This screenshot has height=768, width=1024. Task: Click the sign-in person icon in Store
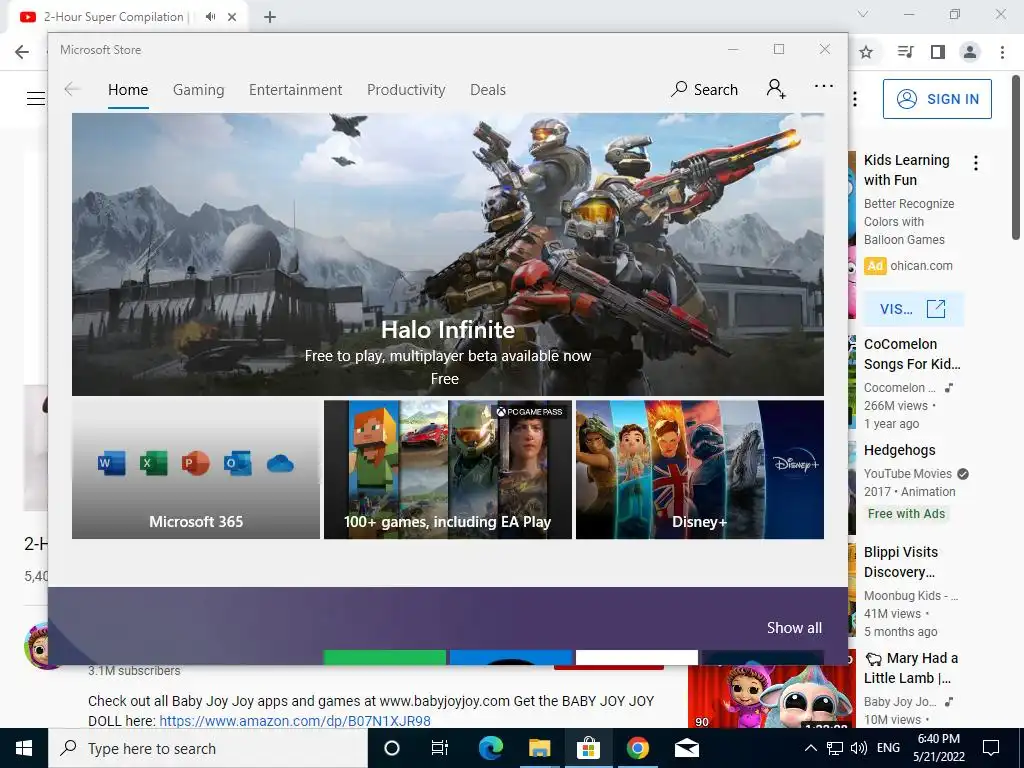(x=776, y=88)
